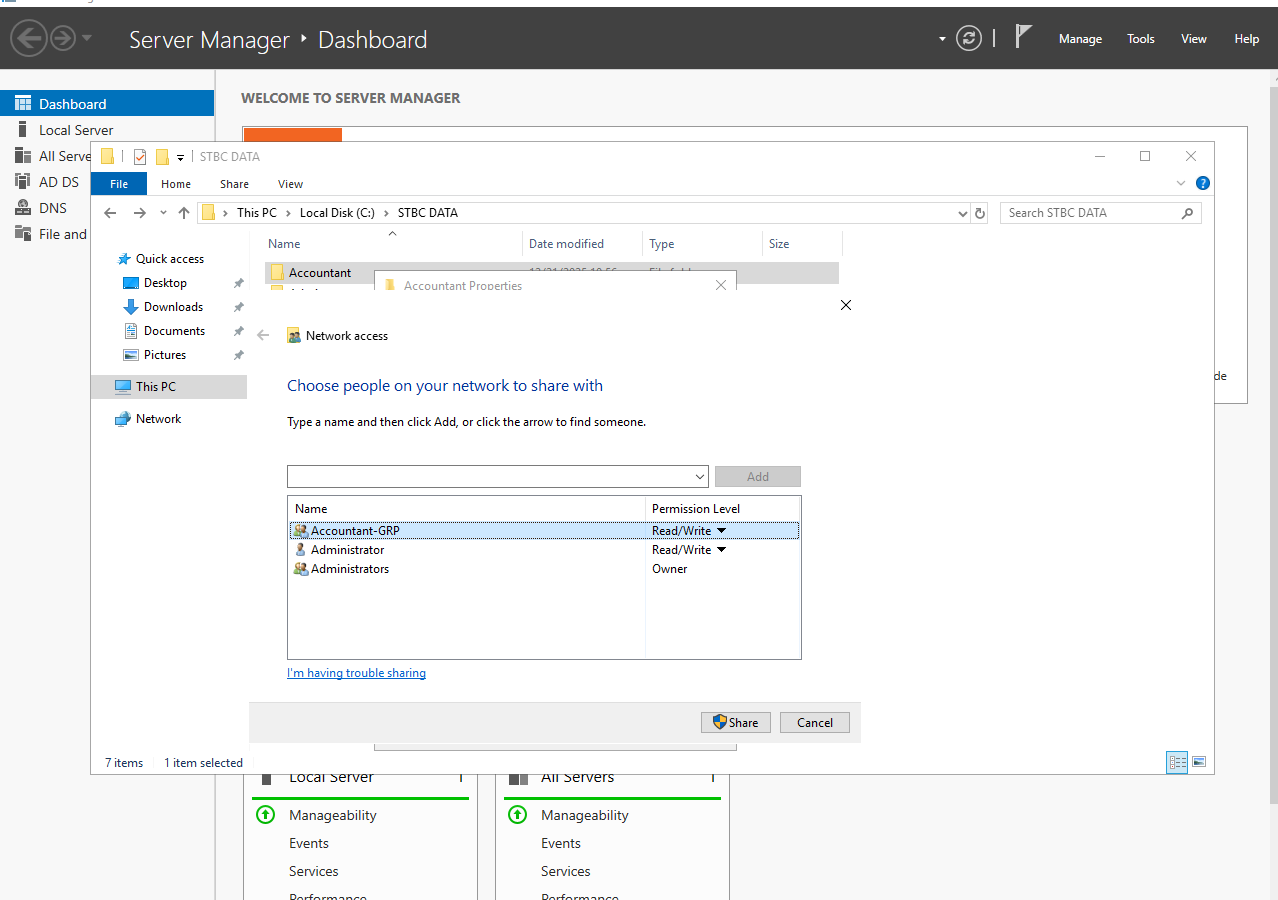The width and height of the screenshot is (1278, 900).
Task: Click back arrow in Network access dialog
Action: pos(263,336)
